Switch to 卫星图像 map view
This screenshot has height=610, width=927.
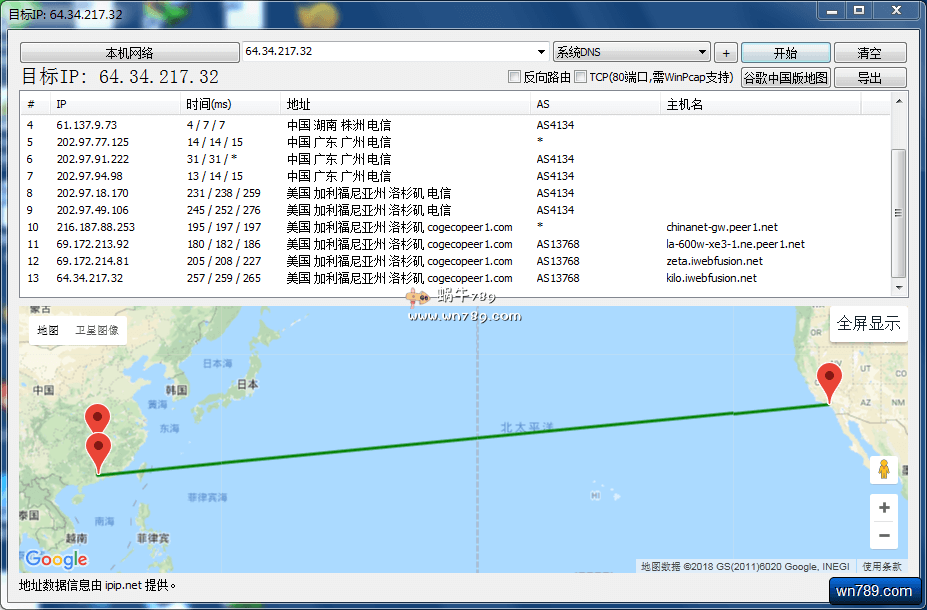[x=97, y=331]
